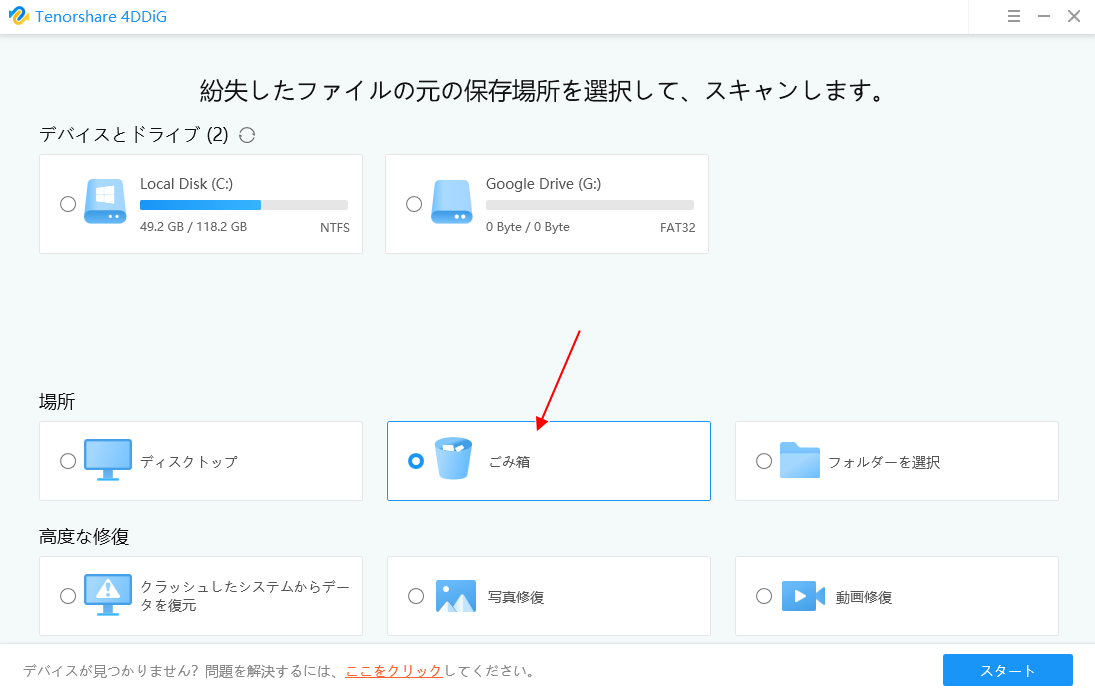Click the 写真修復 picture icon
This screenshot has height=692, width=1095.
tap(456, 596)
